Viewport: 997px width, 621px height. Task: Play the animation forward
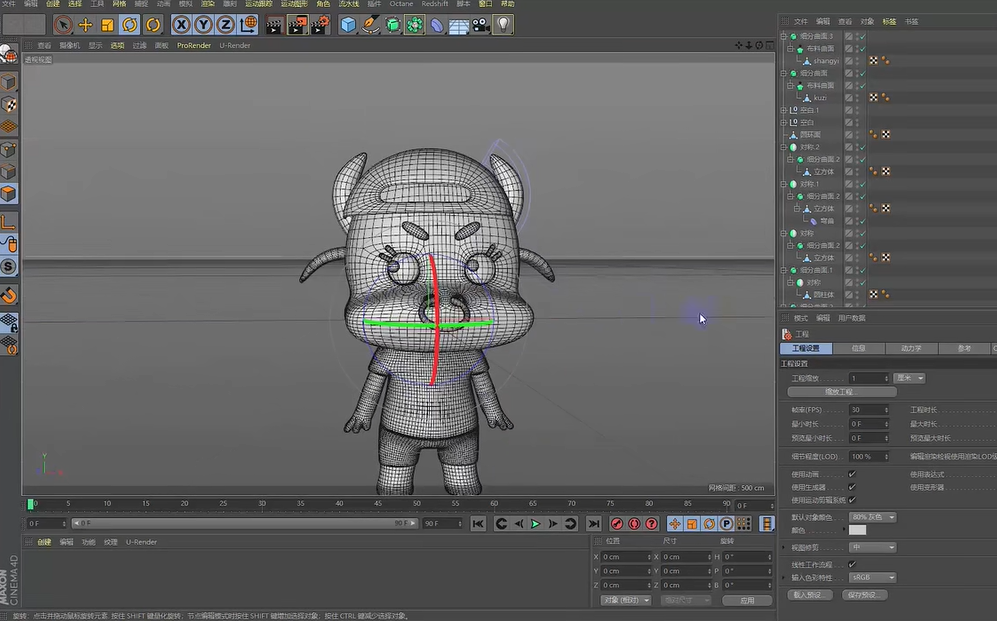pos(535,523)
